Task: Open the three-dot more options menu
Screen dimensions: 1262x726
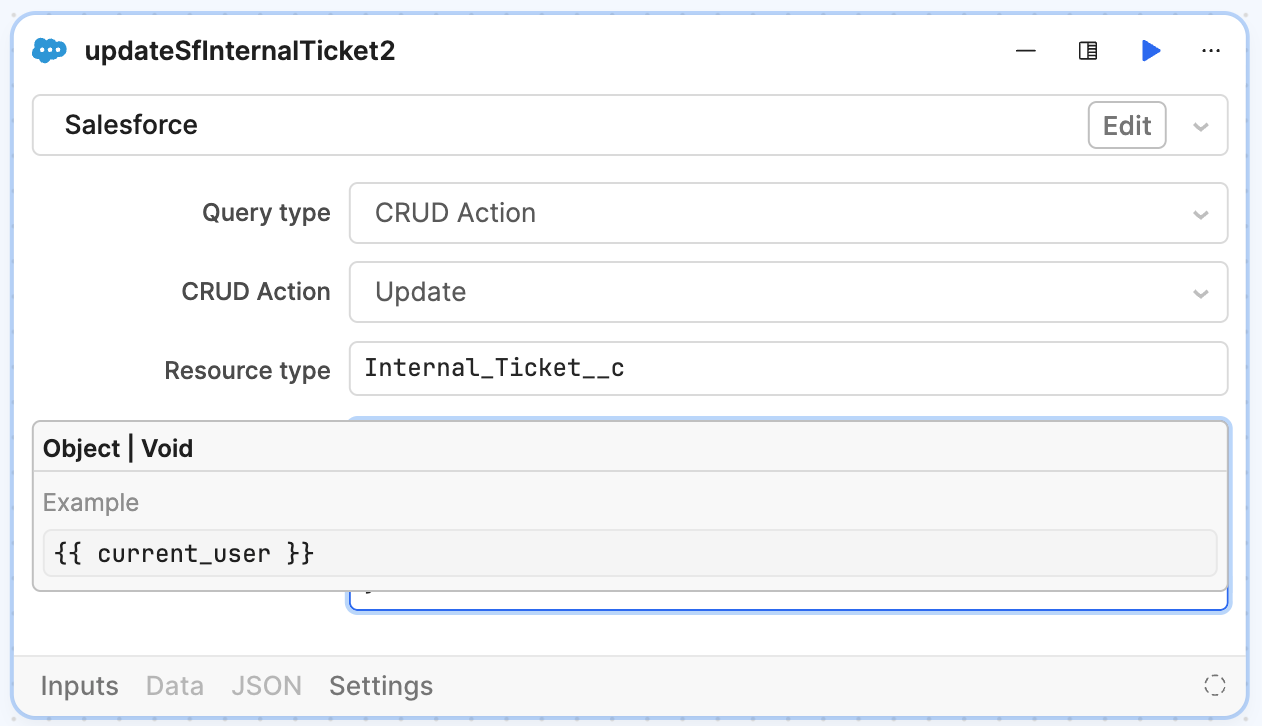Action: [x=1211, y=50]
